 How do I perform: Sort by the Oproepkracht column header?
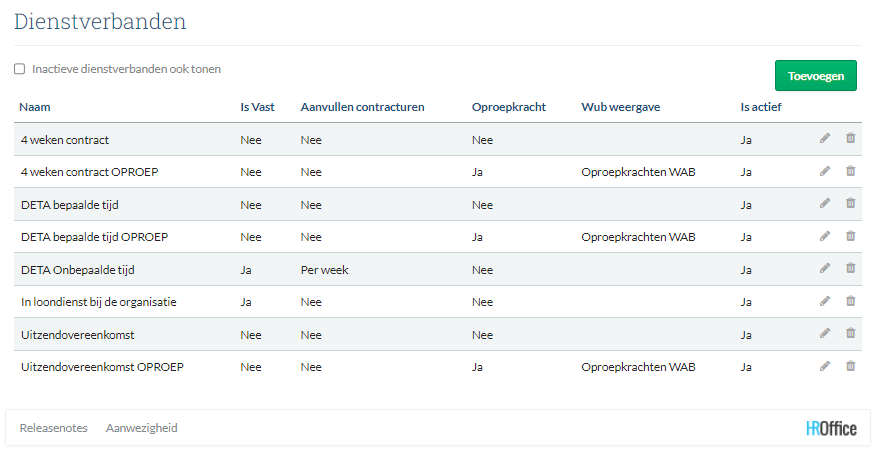tap(508, 107)
